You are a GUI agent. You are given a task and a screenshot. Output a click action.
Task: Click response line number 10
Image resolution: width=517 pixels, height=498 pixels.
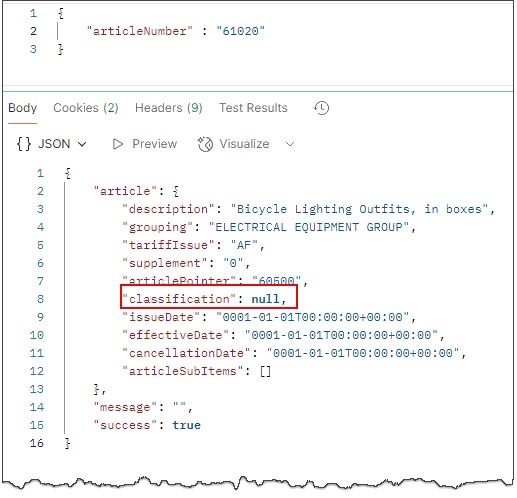[37, 335]
